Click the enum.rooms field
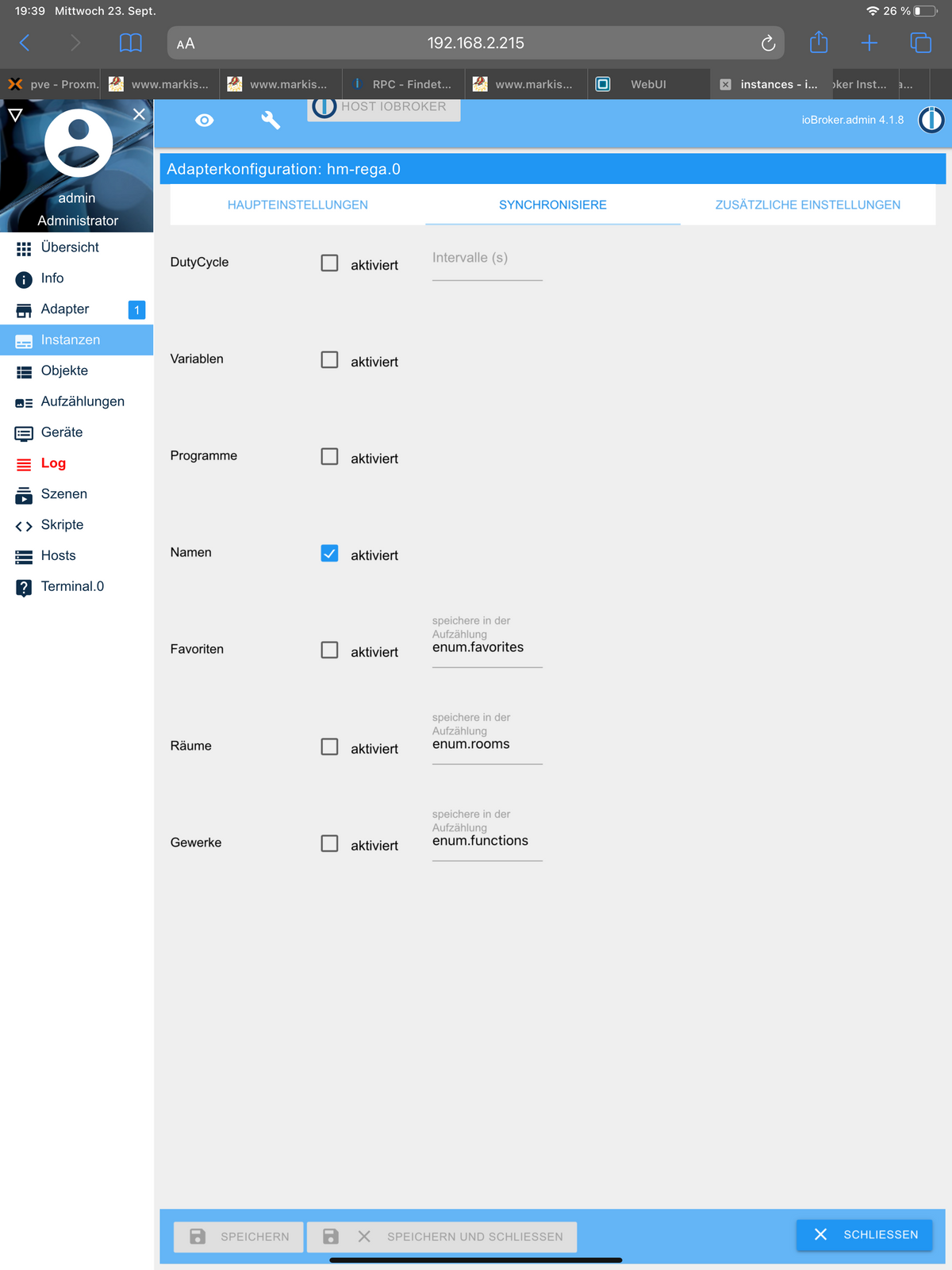952x1270 pixels. [487, 745]
